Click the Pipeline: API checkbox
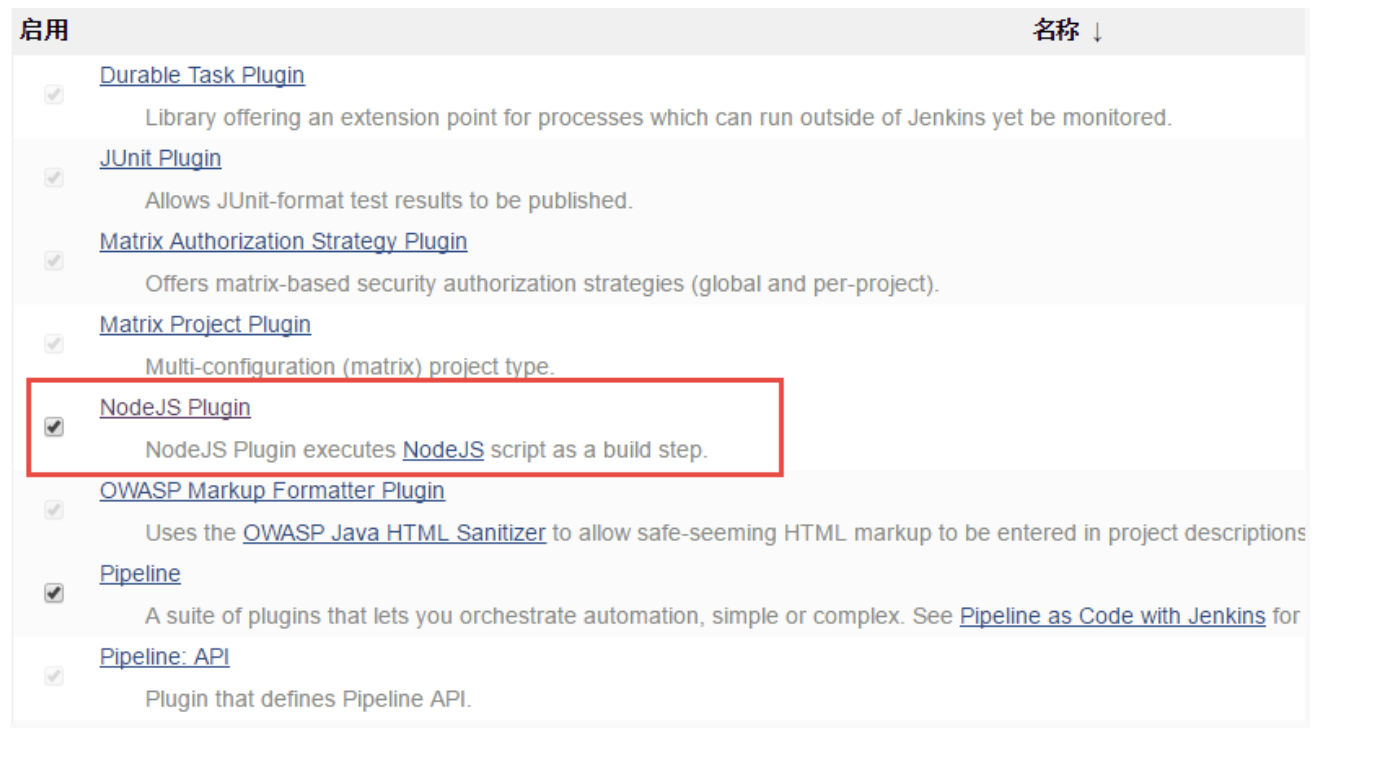Image resolution: width=1384 pixels, height=776 pixels. [54, 676]
